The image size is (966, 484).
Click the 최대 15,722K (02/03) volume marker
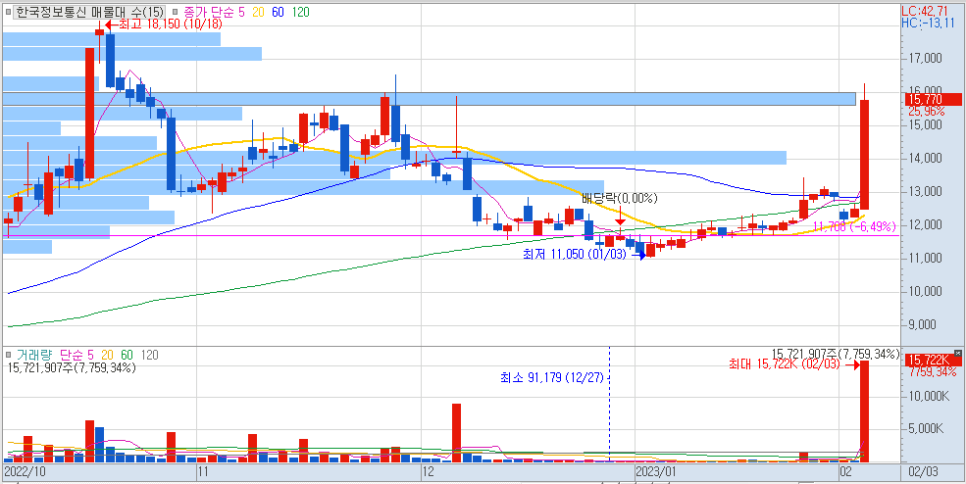pos(795,365)
